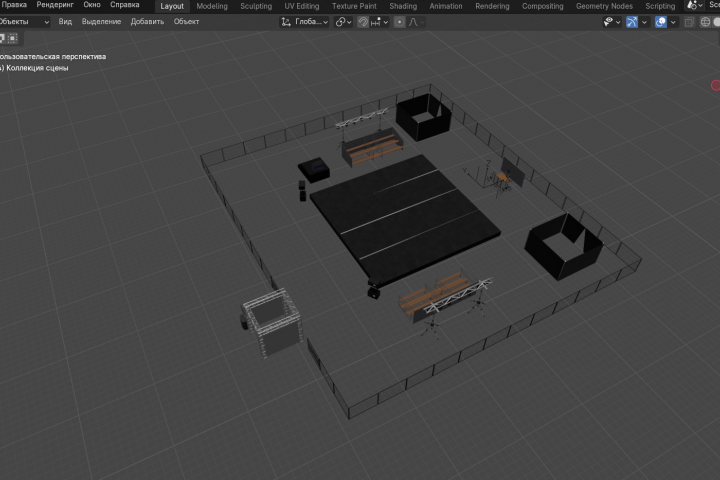Open the scene browse icon dropdown
The height and width of the screenshot is (480, 720).
point(694,6)
